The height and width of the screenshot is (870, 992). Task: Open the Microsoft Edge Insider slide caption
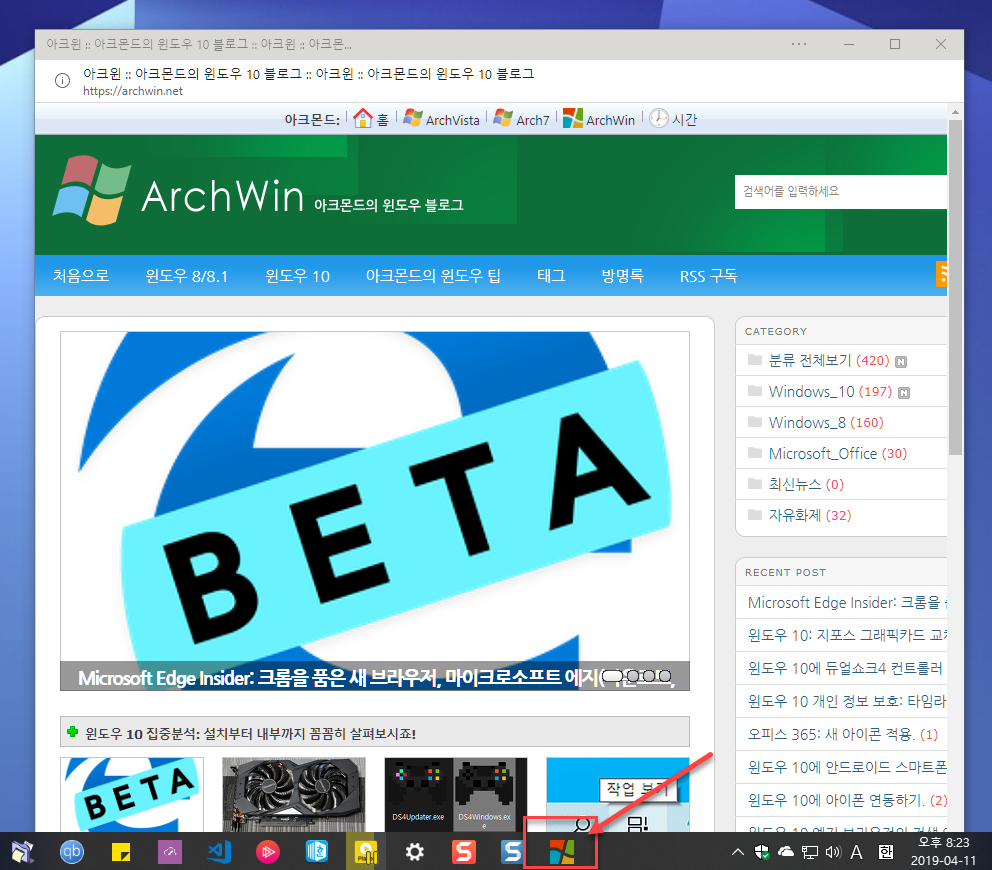[375, 677]
